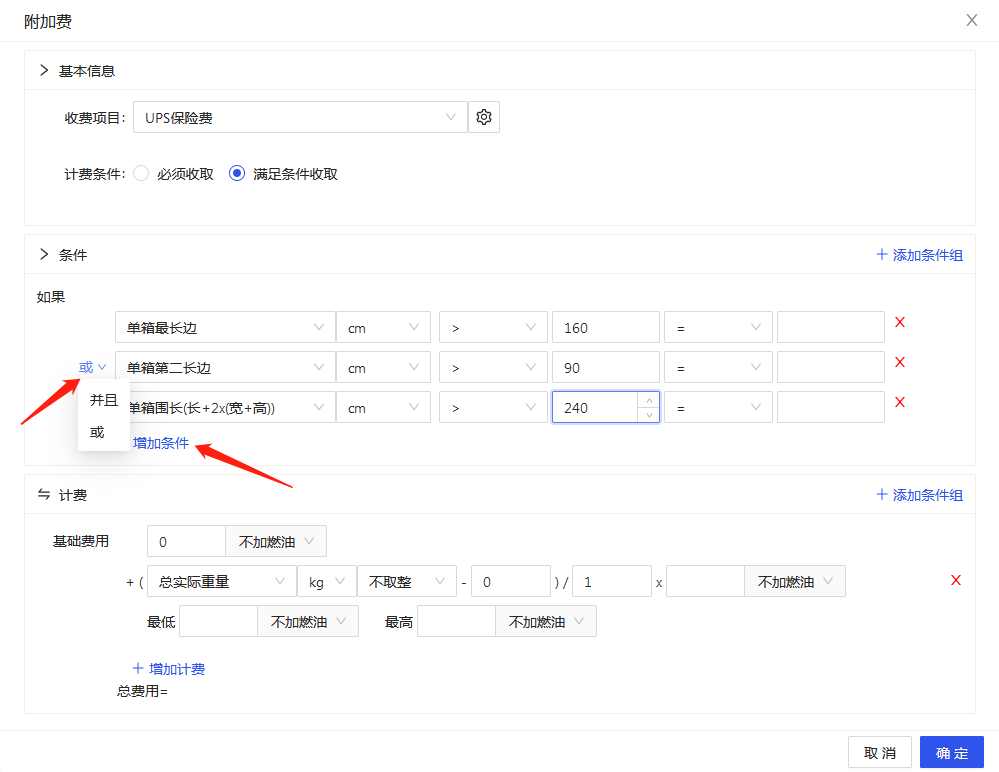Increase the 240 value with up stepper
The image size is (999, 772).
tap(649, 400)
